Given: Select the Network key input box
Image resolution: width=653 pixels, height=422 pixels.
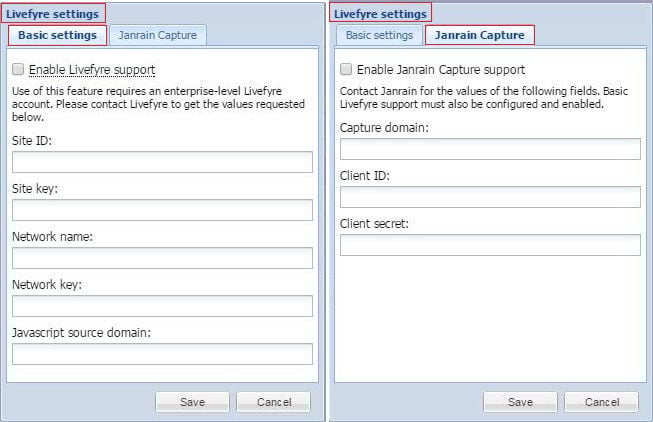Looking at the screenshot, I should [162, 306].
